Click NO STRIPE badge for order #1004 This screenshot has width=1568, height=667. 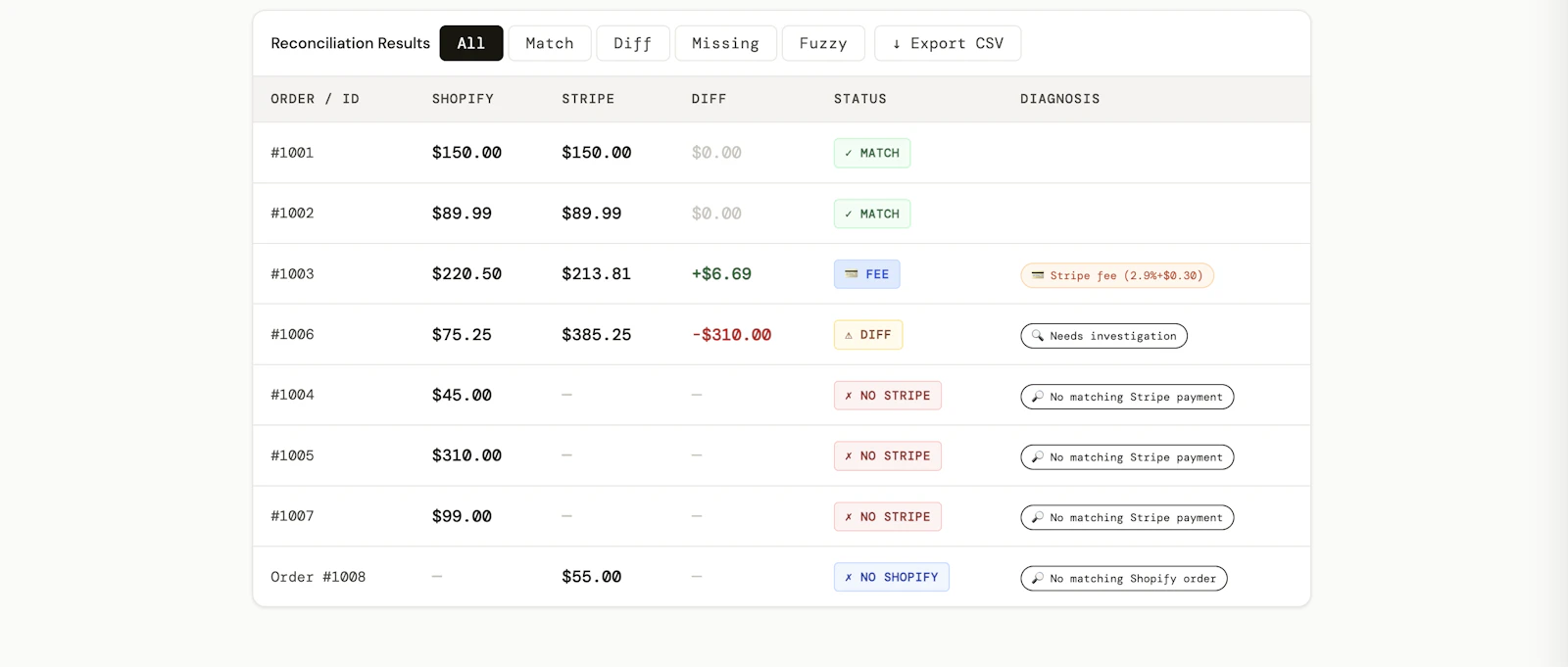[x=888, y=396]
